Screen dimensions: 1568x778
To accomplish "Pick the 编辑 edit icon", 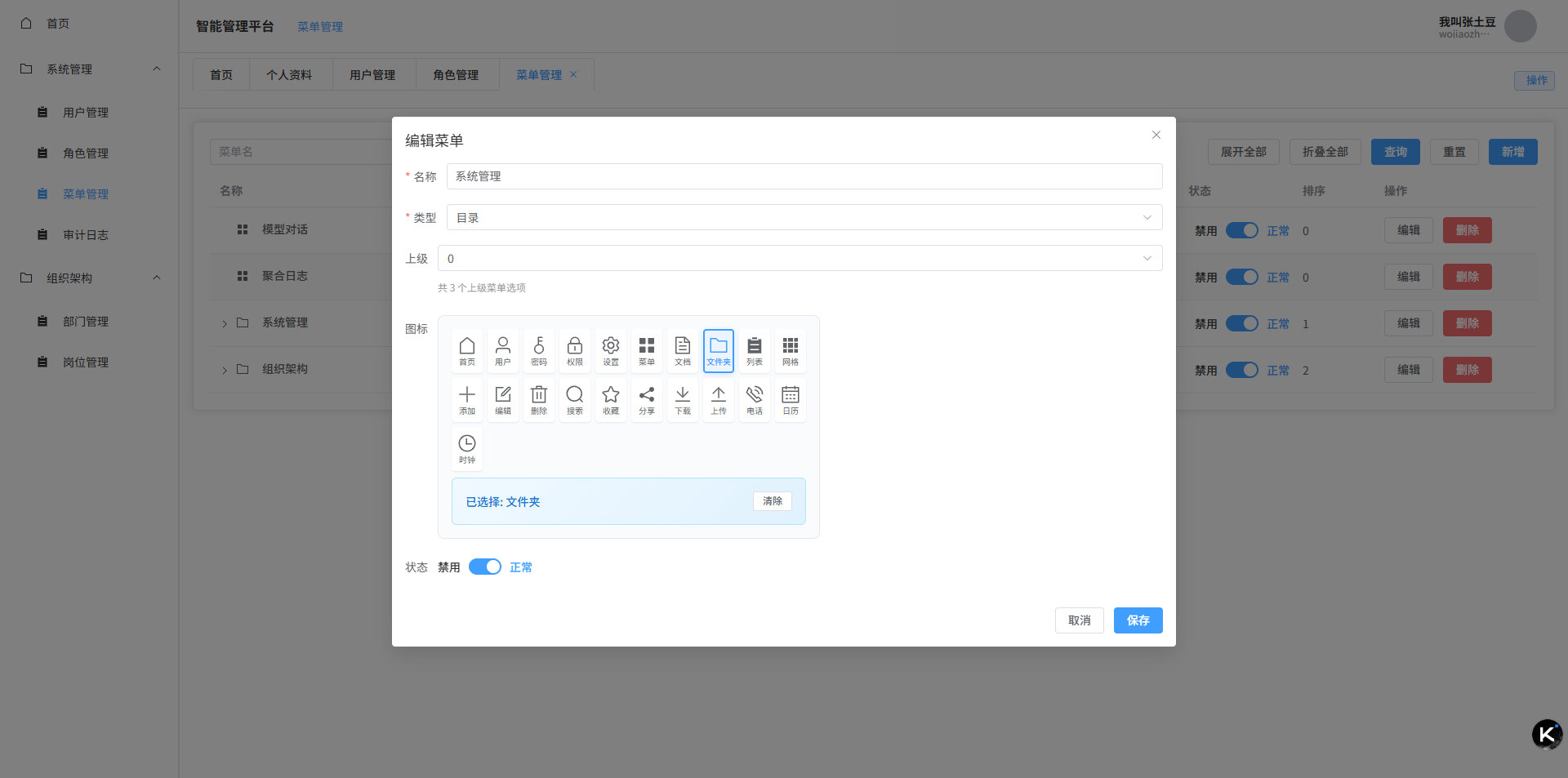I will [x=503, y=400].
